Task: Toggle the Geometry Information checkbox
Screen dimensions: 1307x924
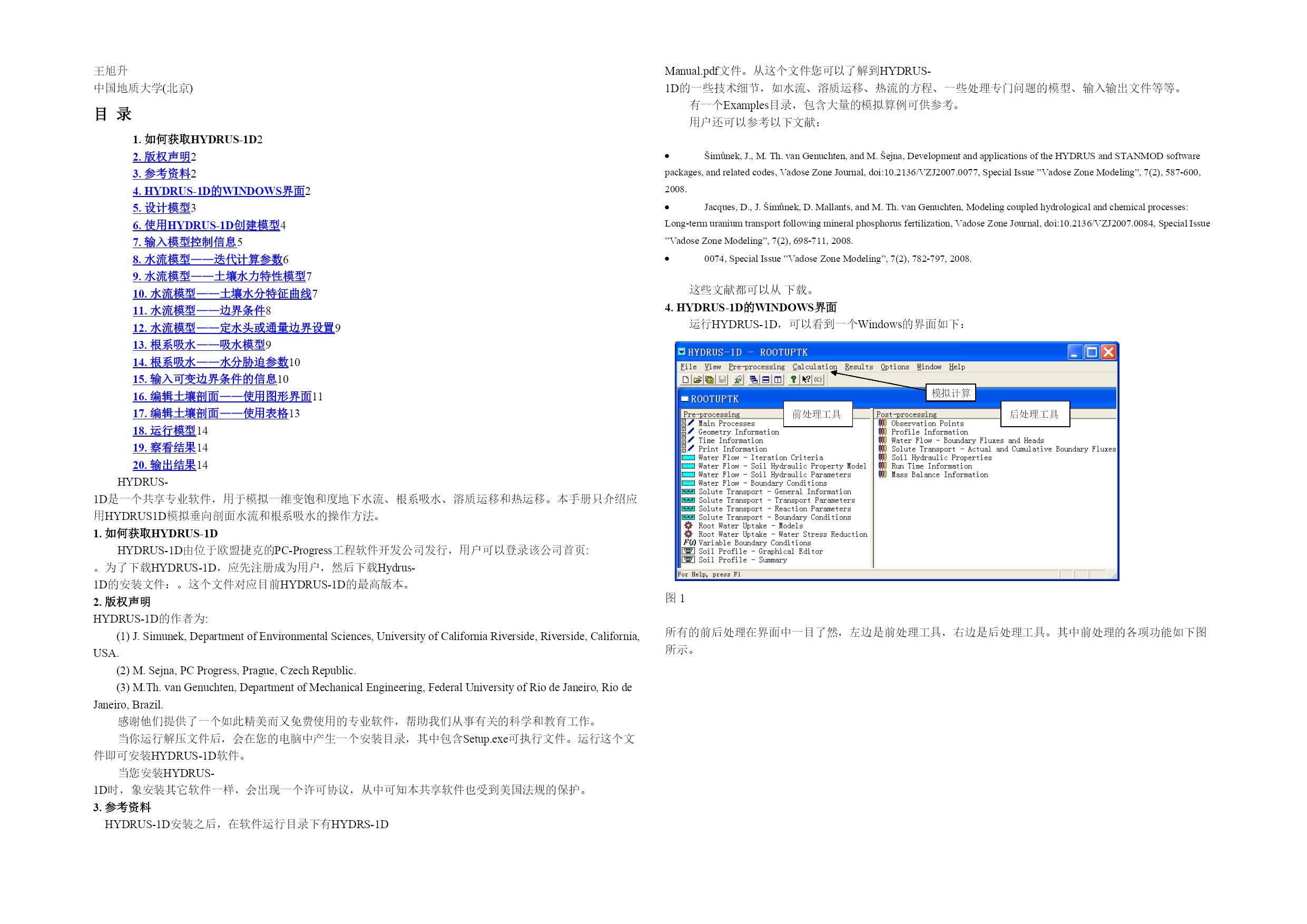Action: [684, 432]
